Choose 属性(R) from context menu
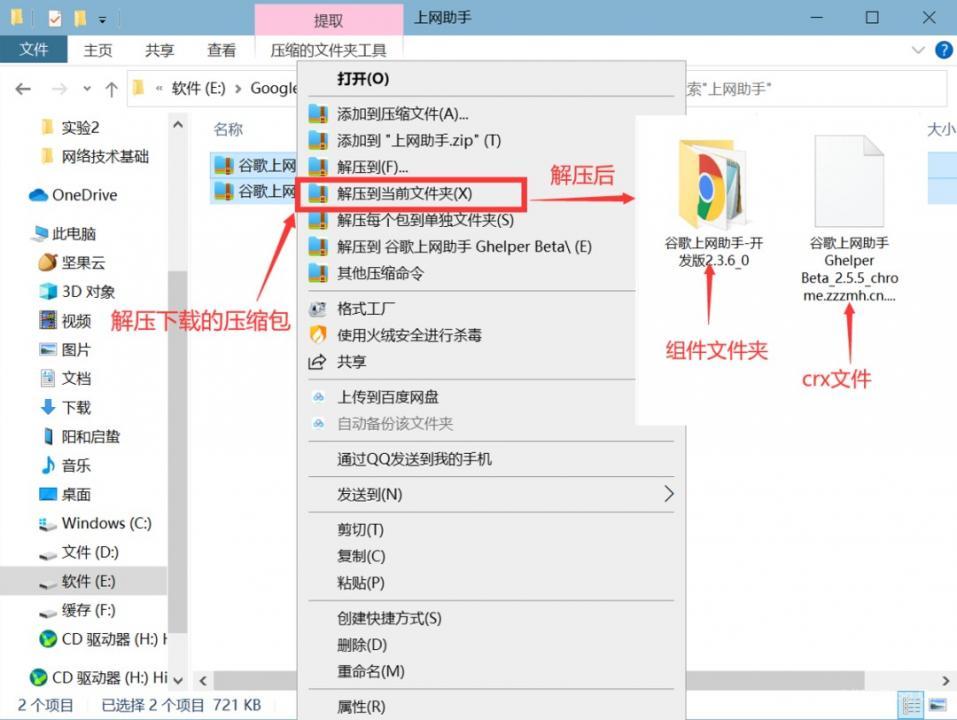 (490, 707)
